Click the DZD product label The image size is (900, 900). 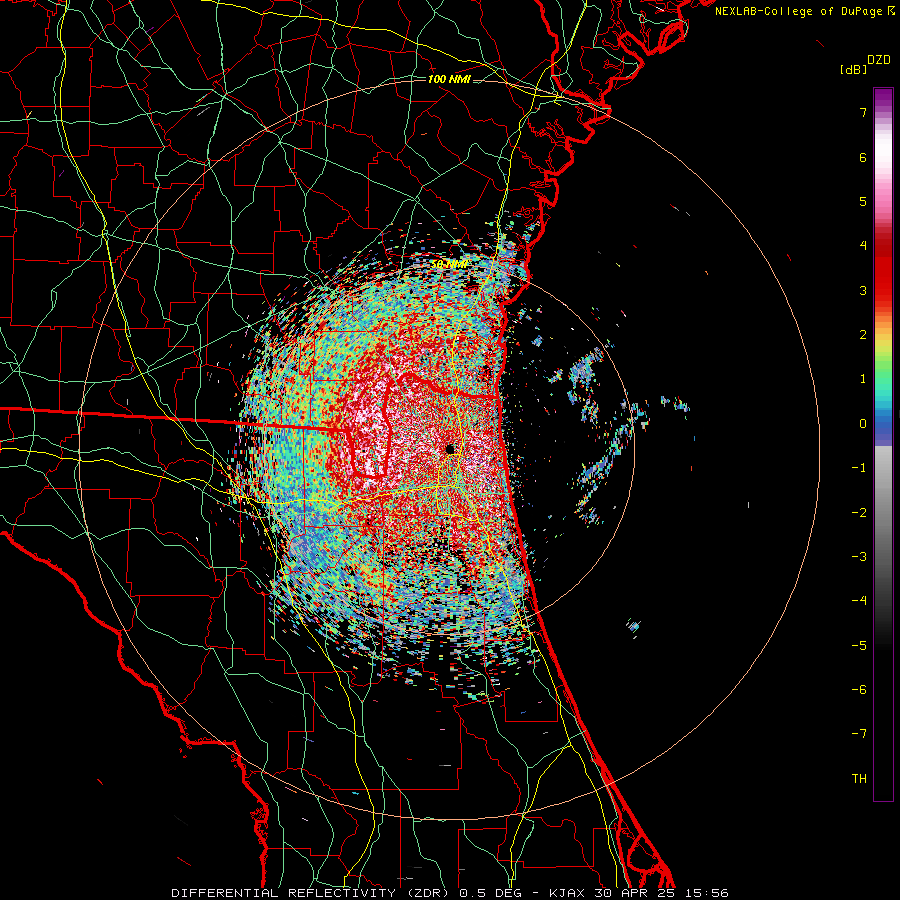coord(879,60)
